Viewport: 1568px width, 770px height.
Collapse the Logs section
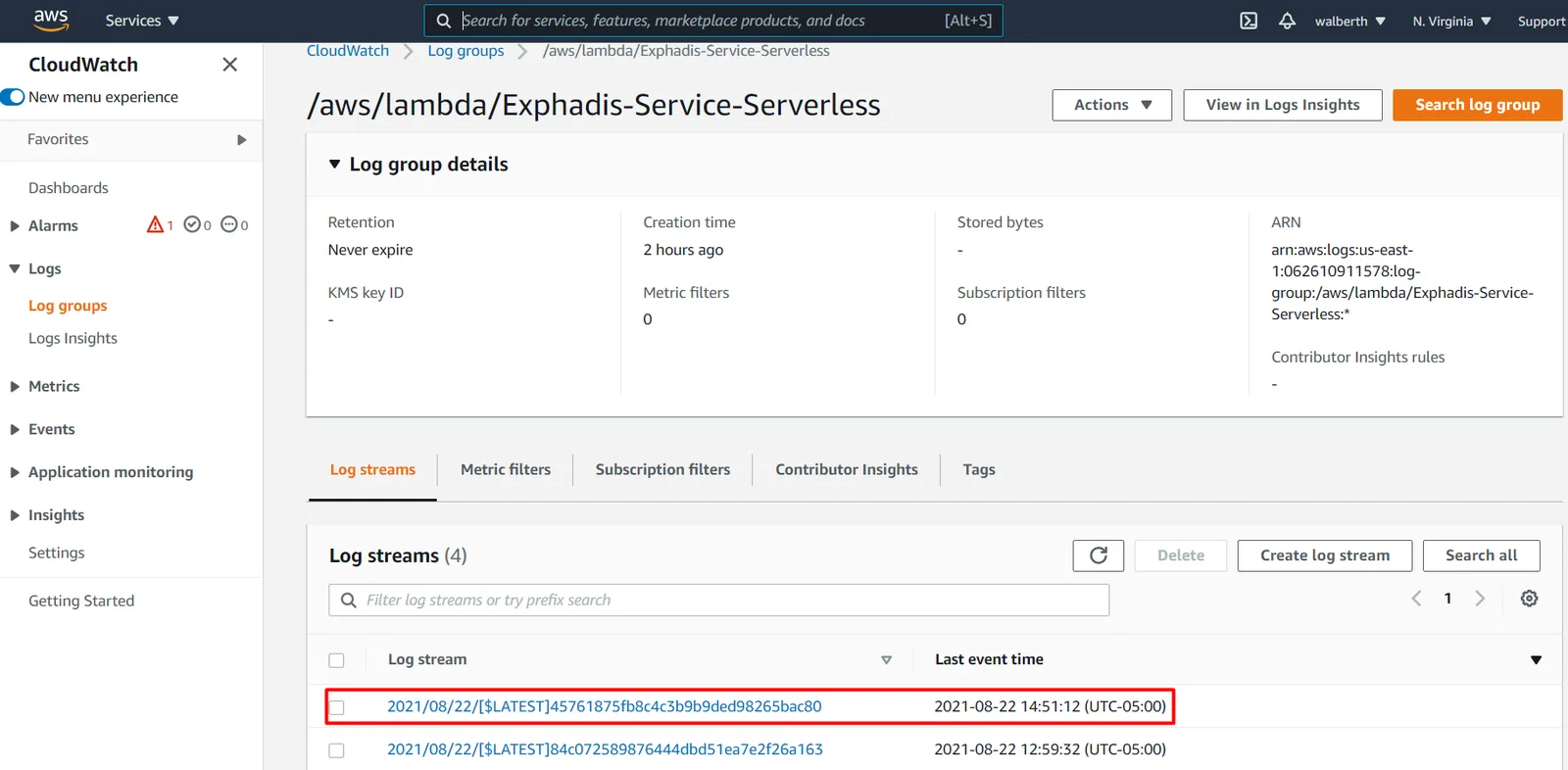point(15,268)
